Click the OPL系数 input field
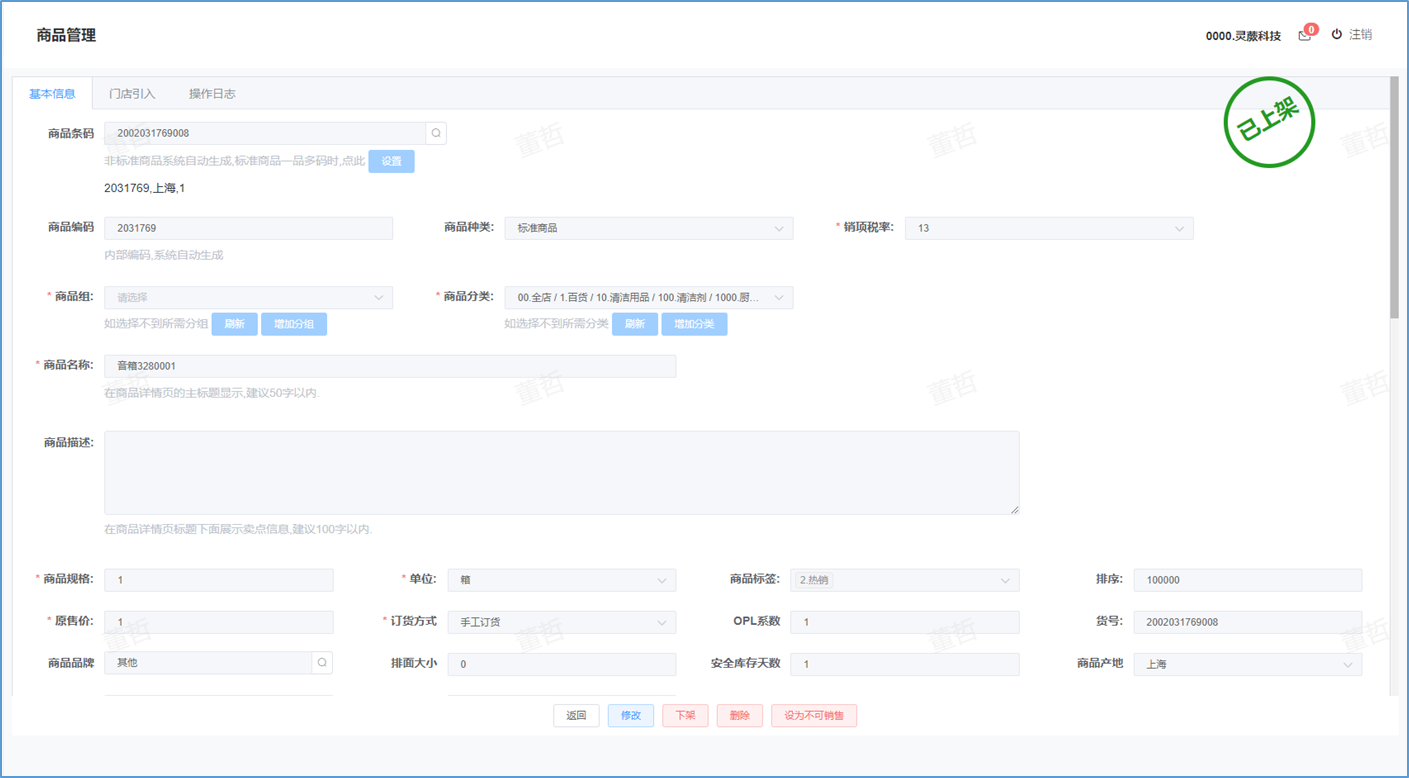The width and height of the screenshot is (1409, 778). 905,622
